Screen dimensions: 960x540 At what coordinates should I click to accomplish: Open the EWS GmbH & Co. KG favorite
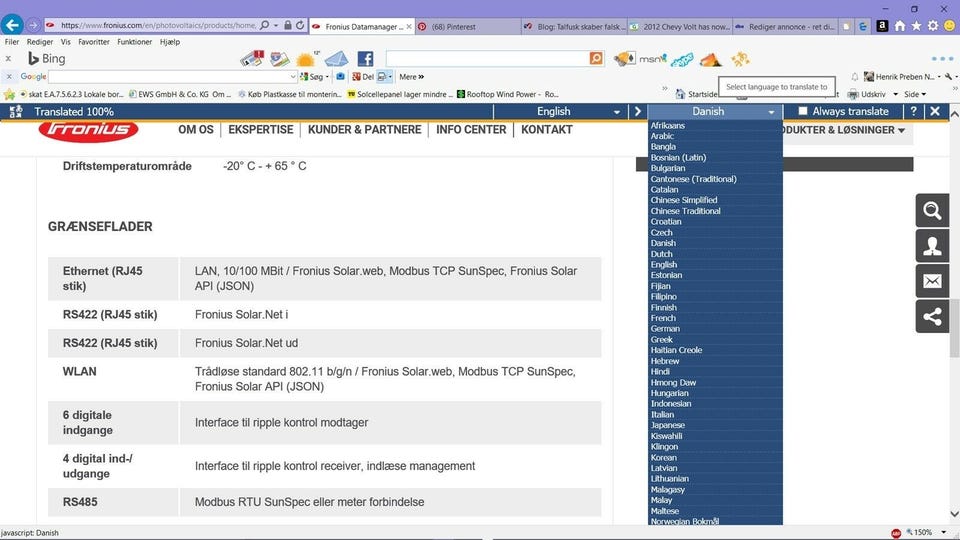180,94
